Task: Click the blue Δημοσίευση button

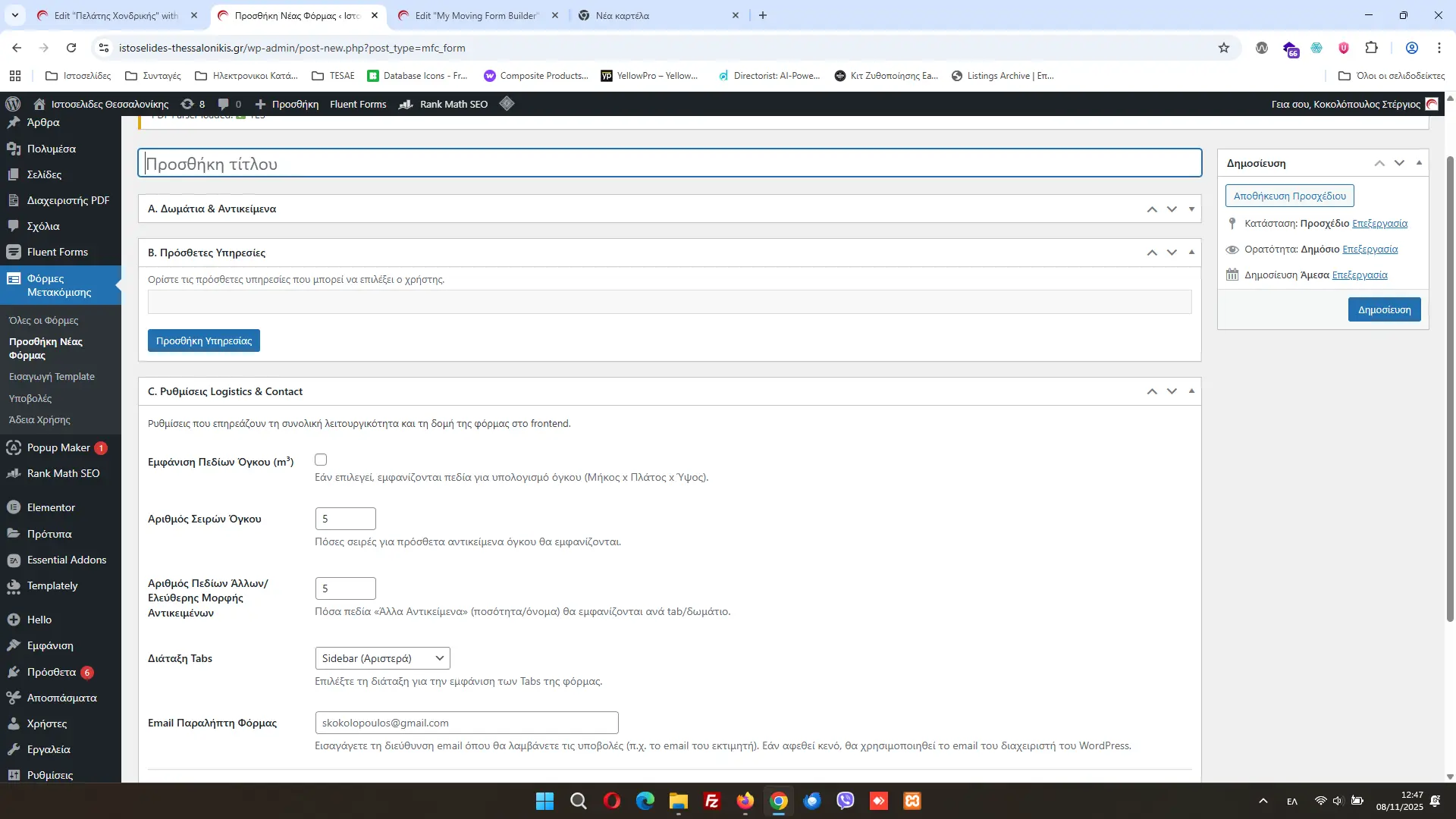Action: pyautogui.click(x=1384, y=309)
